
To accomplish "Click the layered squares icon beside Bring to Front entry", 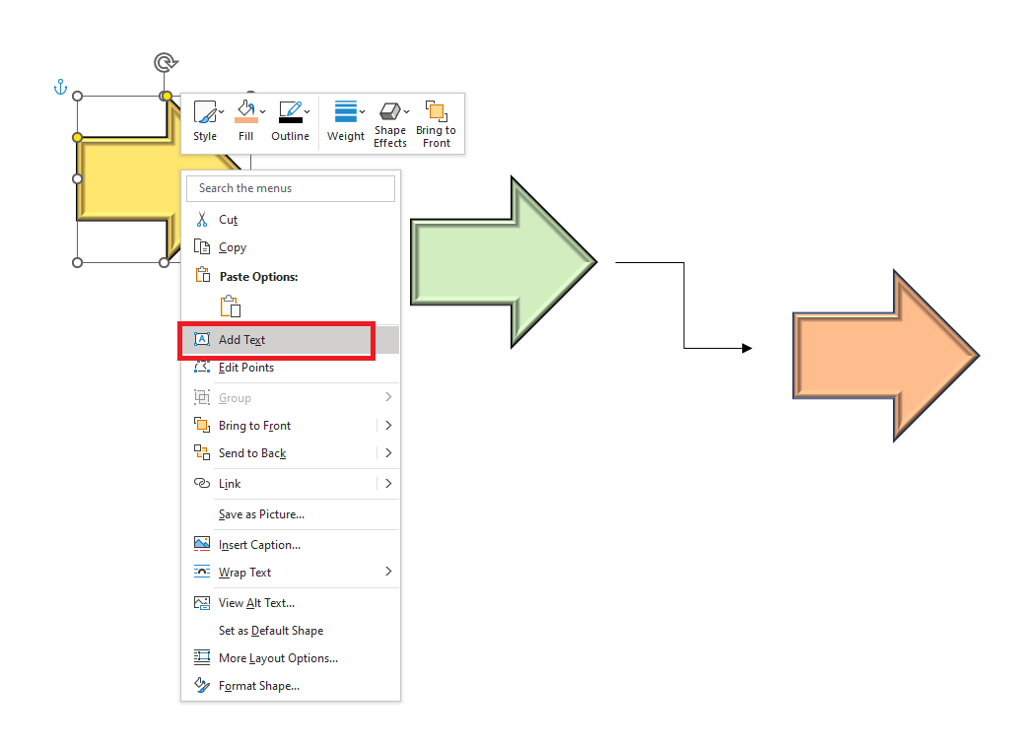I will (202, 425).
